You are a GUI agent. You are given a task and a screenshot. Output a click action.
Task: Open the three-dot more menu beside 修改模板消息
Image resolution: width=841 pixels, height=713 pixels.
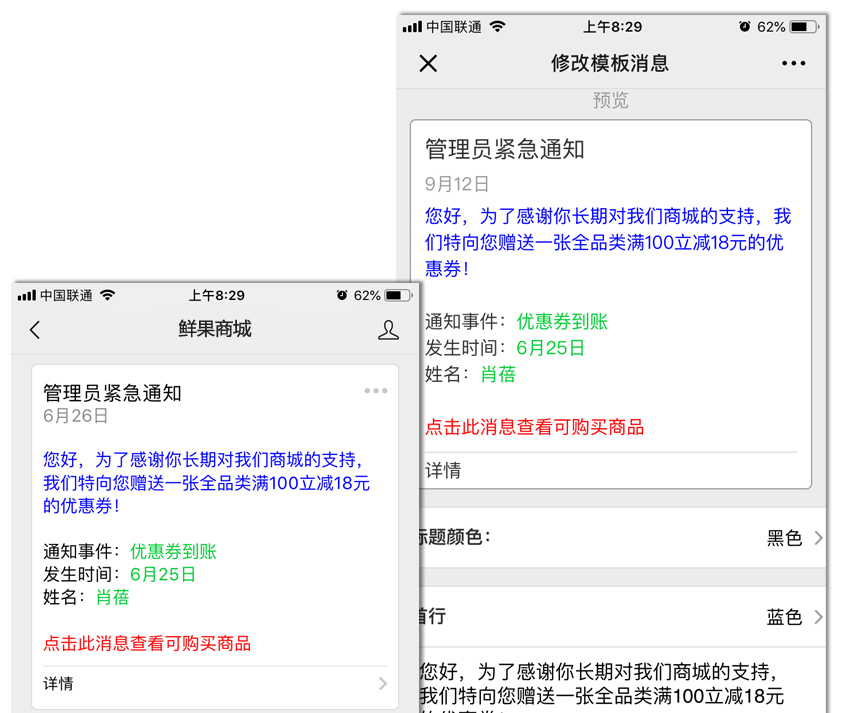(793, 64)
